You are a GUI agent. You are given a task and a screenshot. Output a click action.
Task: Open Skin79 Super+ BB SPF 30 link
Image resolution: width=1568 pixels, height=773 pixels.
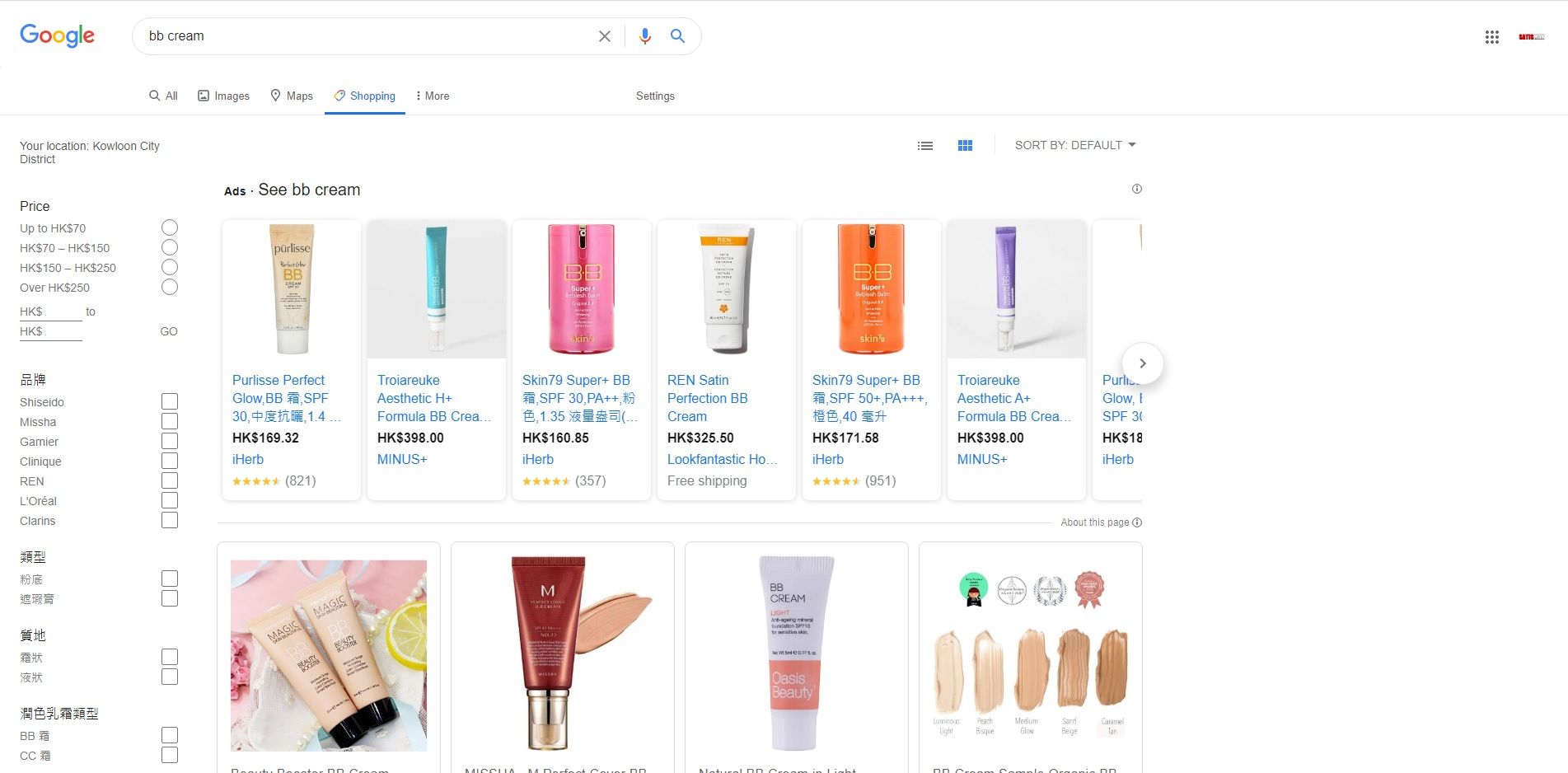coord(579,398)
